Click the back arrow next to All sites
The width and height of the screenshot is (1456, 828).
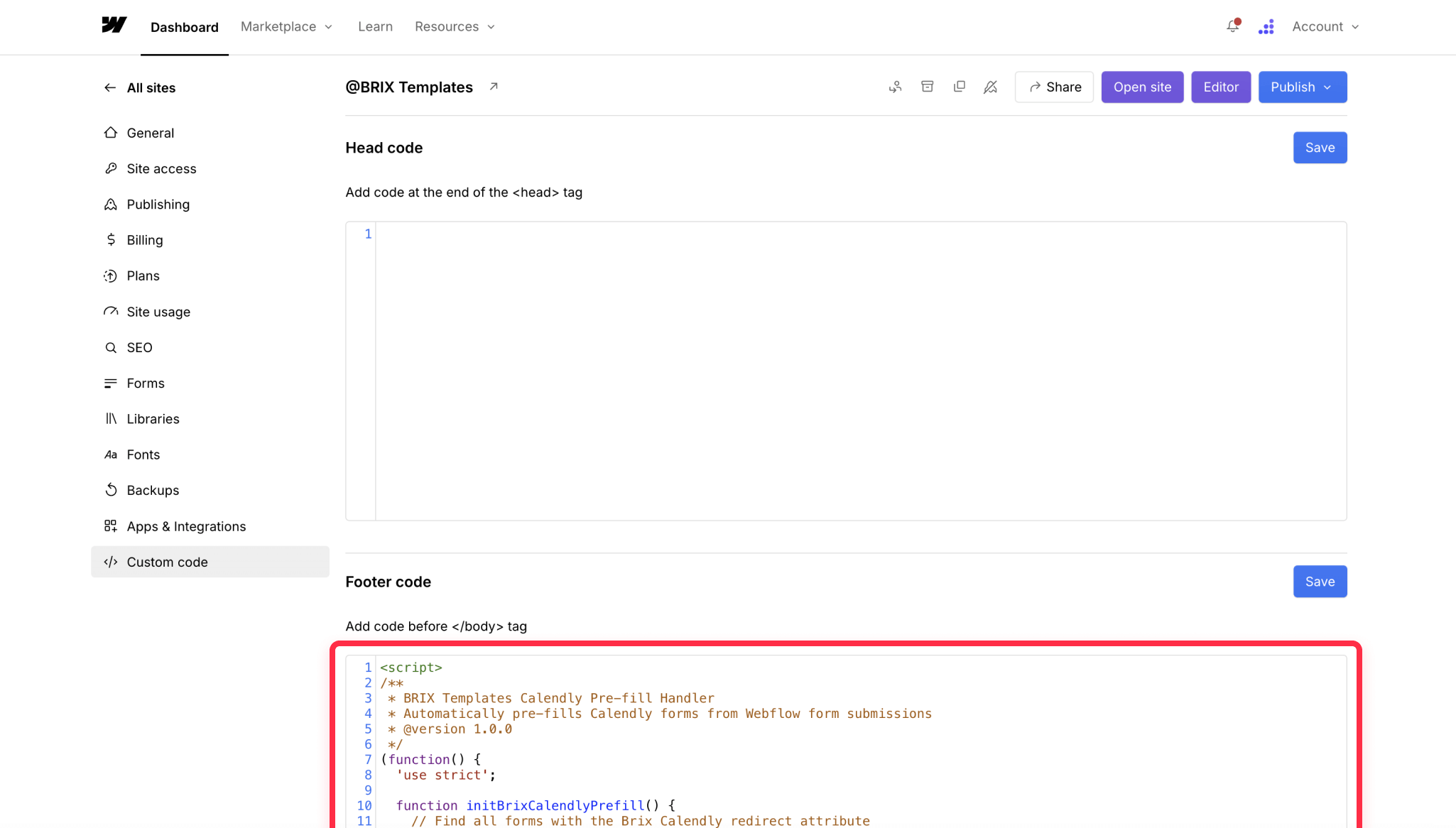110,87
